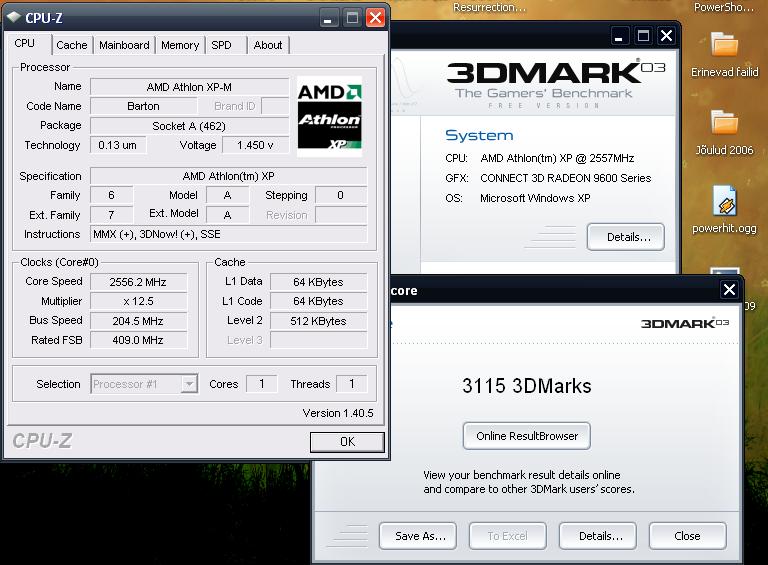
Task: Click the Voltage value 1.450 v
Action: 255,145
